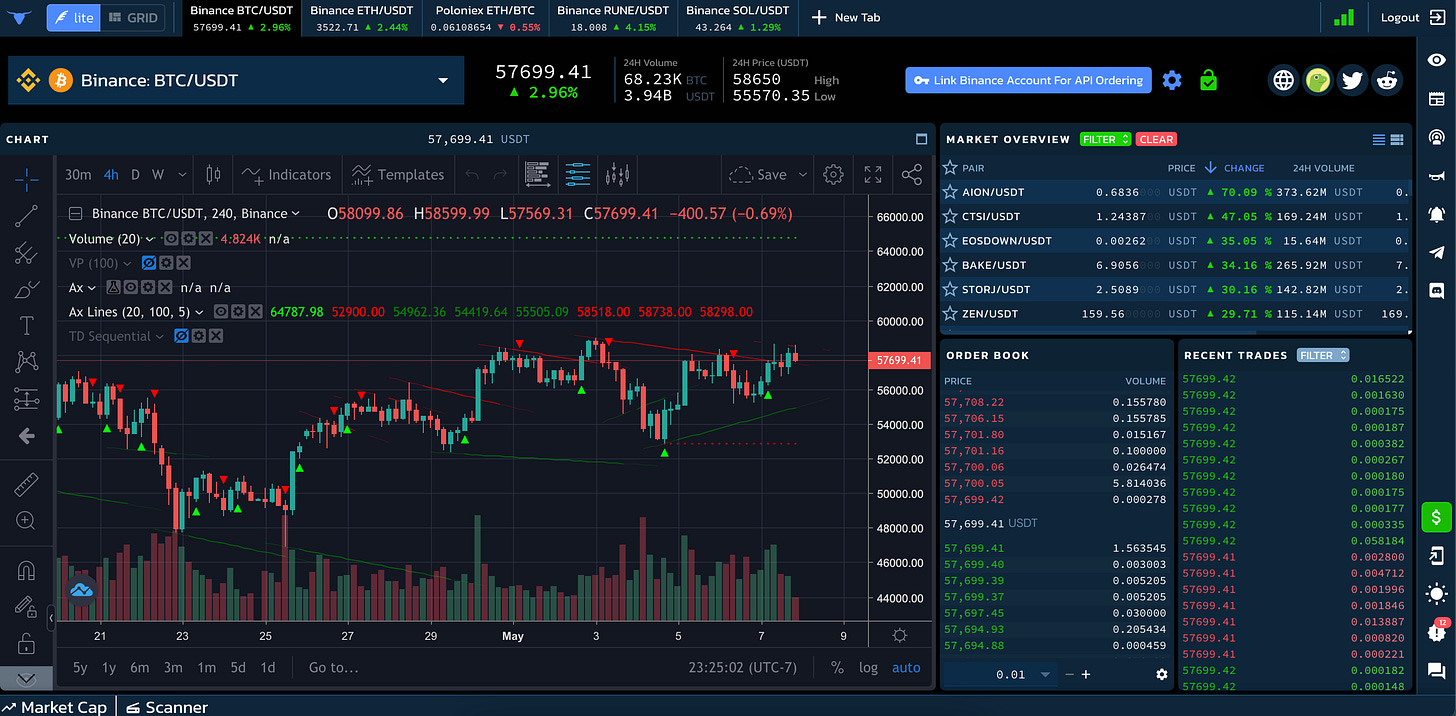Open order book settings gear
The image size is (1456, 716).
pos(1162,674)
